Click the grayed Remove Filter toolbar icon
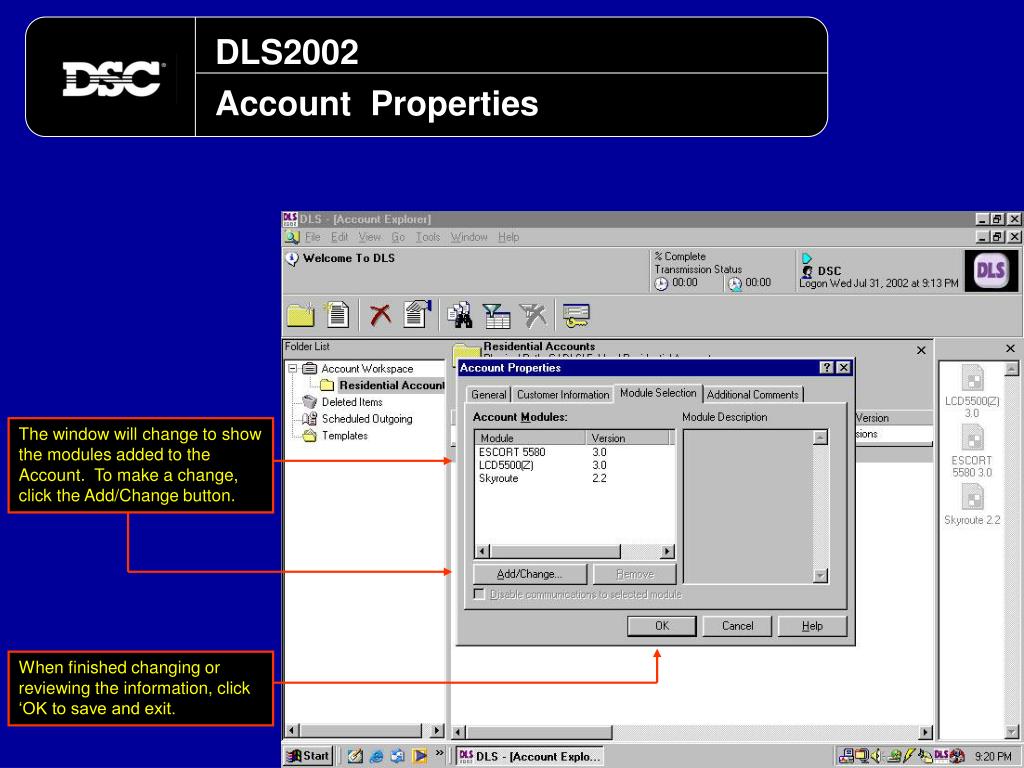This screenshot has height=768, width=1024. [x=533, y=315]
